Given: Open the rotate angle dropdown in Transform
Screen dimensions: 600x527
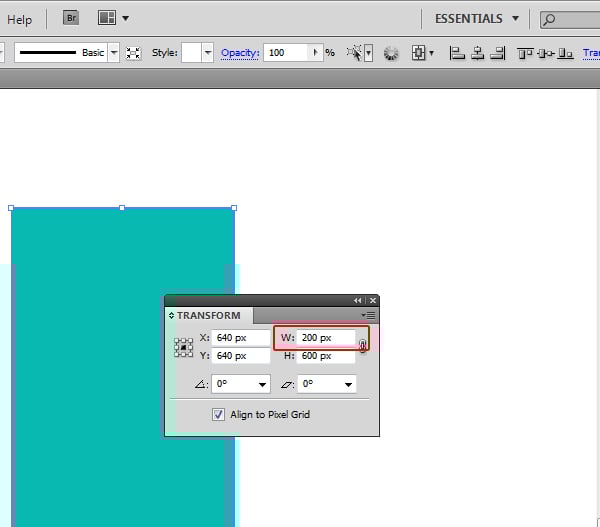Looking at the screenshot, I should click(x=263, y=384).
